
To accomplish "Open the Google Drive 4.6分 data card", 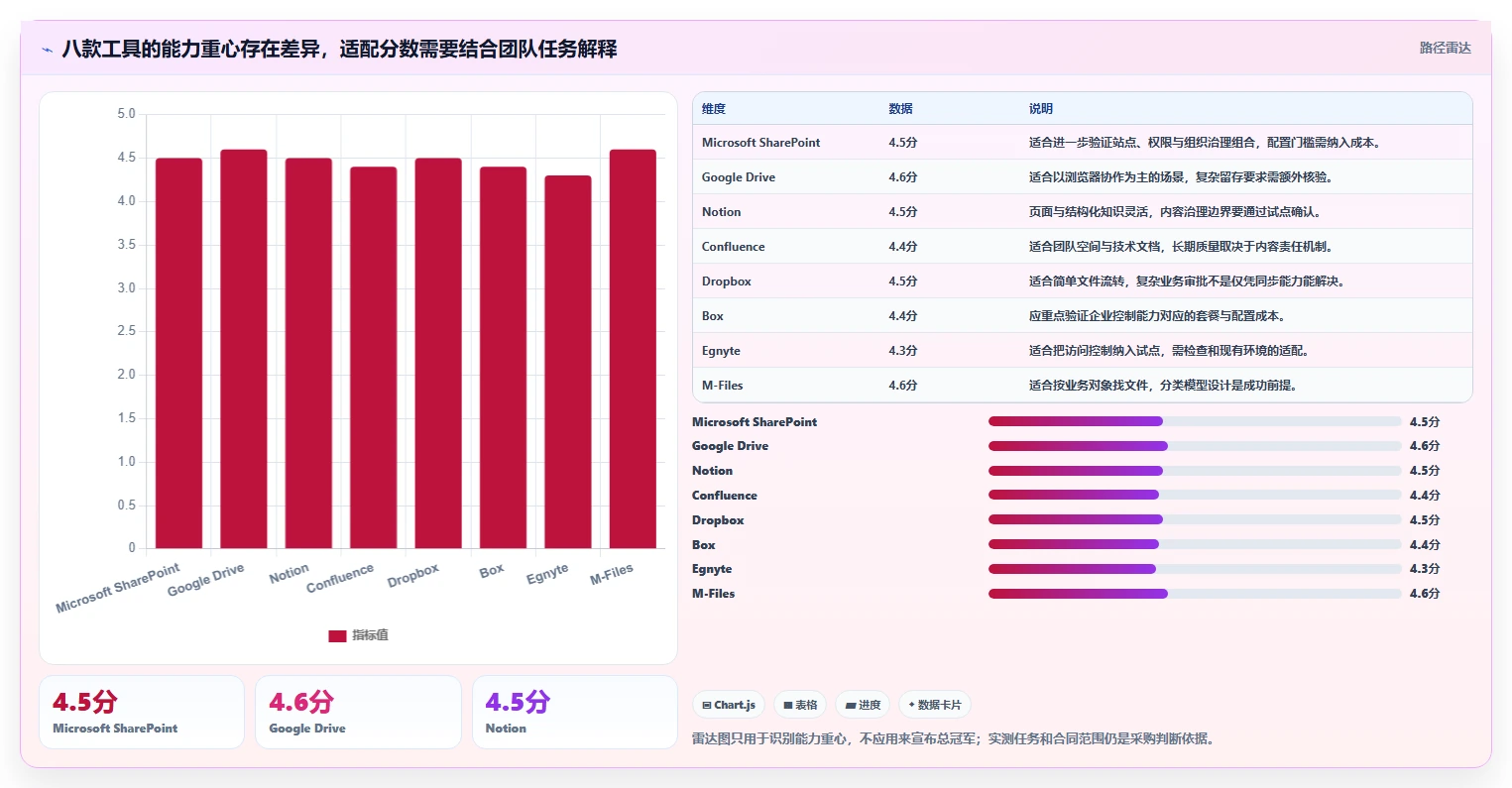I will click(x=358, y=712).
